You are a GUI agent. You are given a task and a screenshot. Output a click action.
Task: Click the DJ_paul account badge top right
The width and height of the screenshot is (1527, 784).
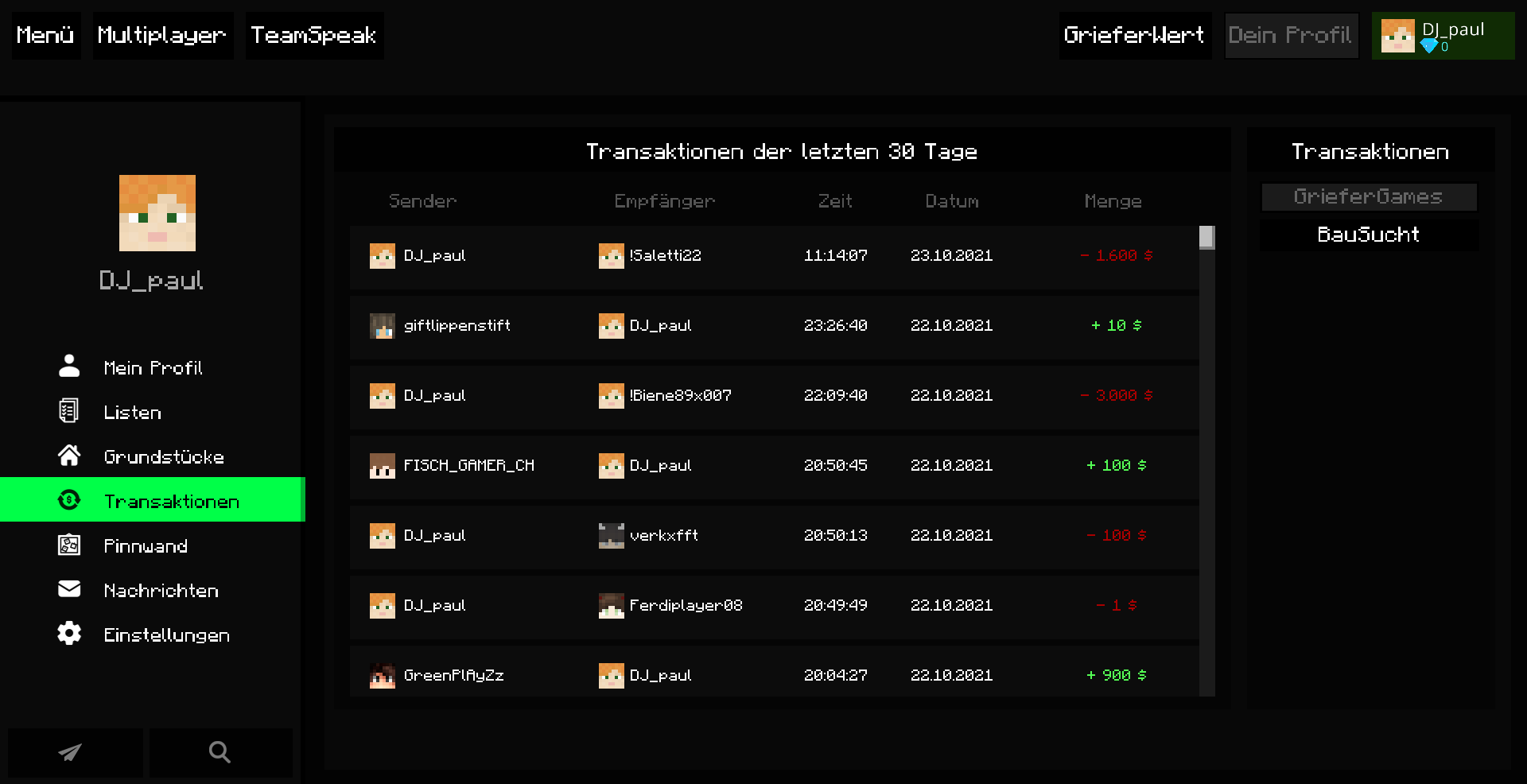(1443, 35)
